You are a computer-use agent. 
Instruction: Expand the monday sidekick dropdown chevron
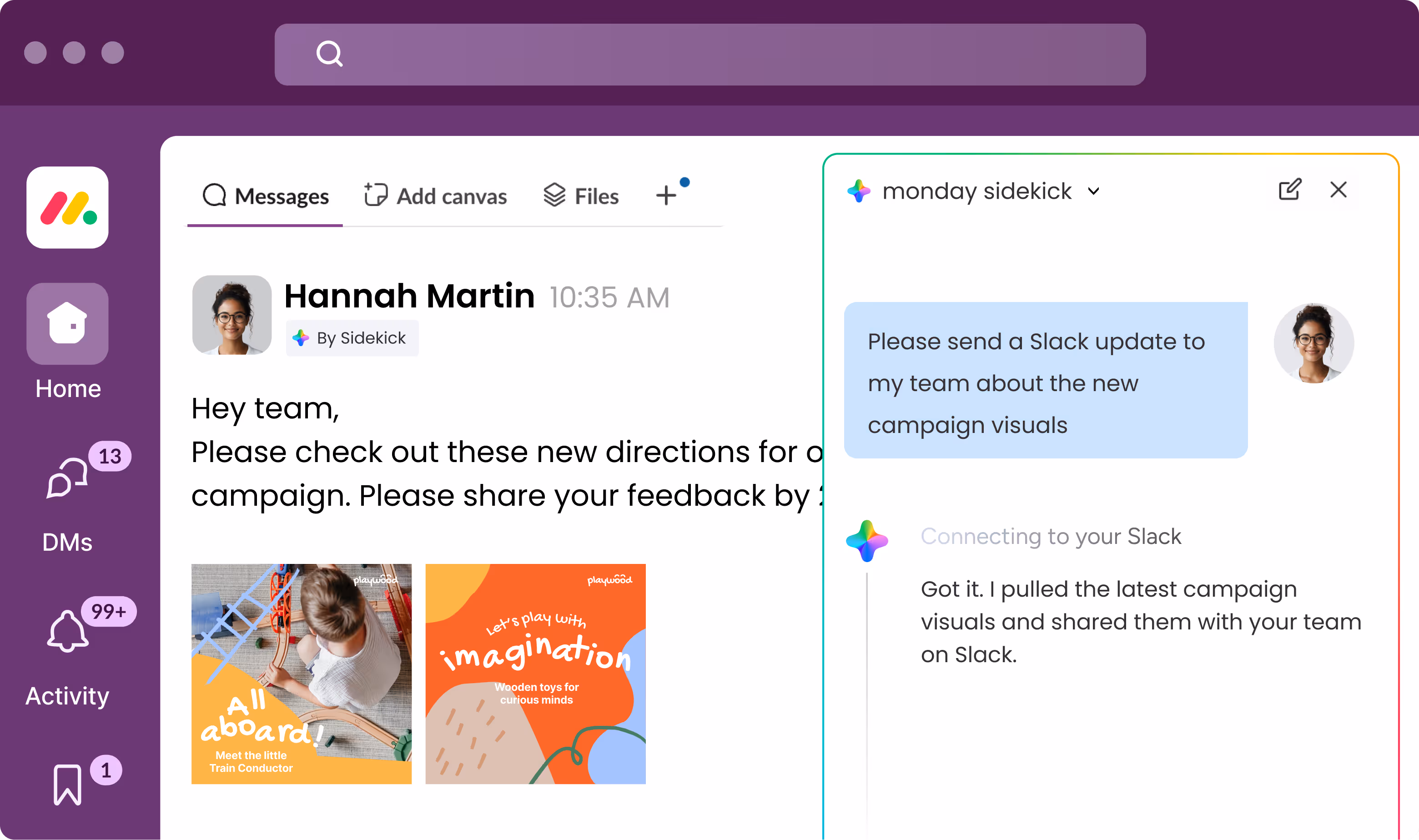tap(1093, 191)
